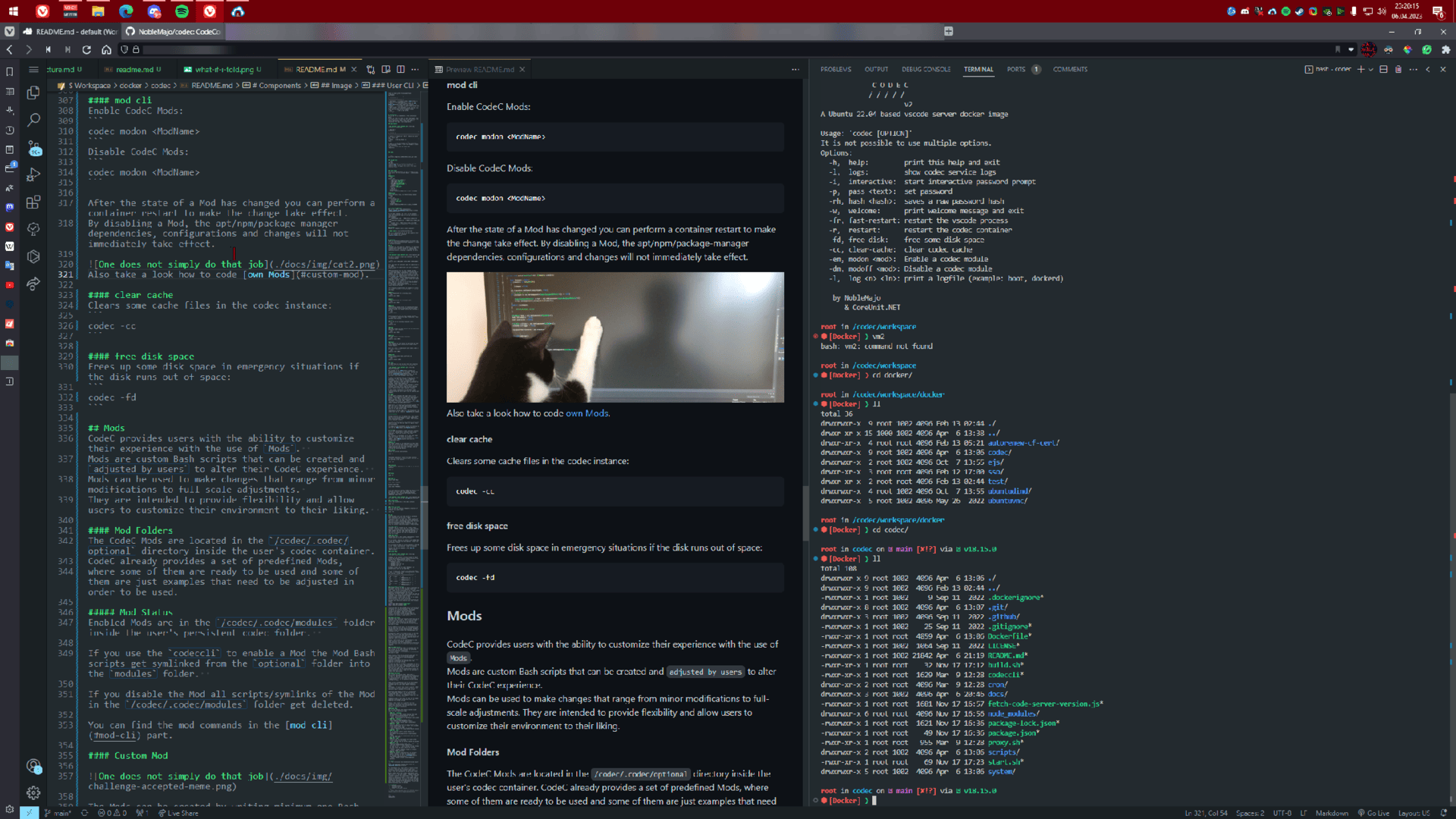This screenshot has height=819, width=1456.
Task: Open the Explorer view in activity bar
Action: [33, 93]
